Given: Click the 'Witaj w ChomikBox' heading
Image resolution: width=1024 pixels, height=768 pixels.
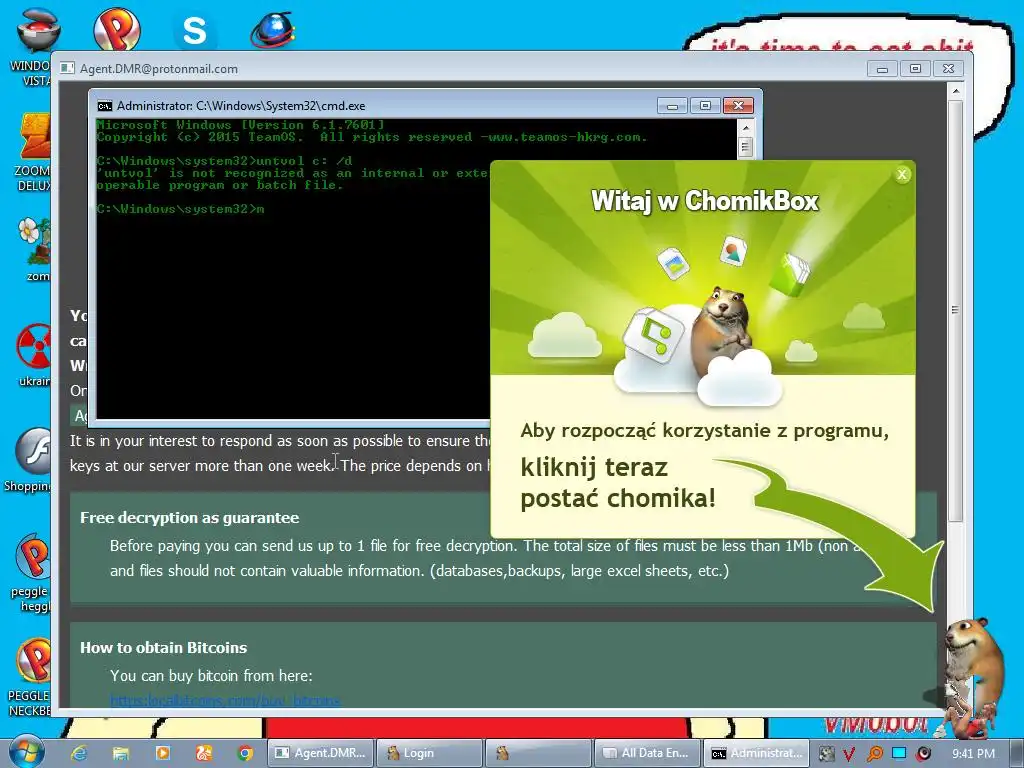Looking at the screenshot, I should click(705, 200).
